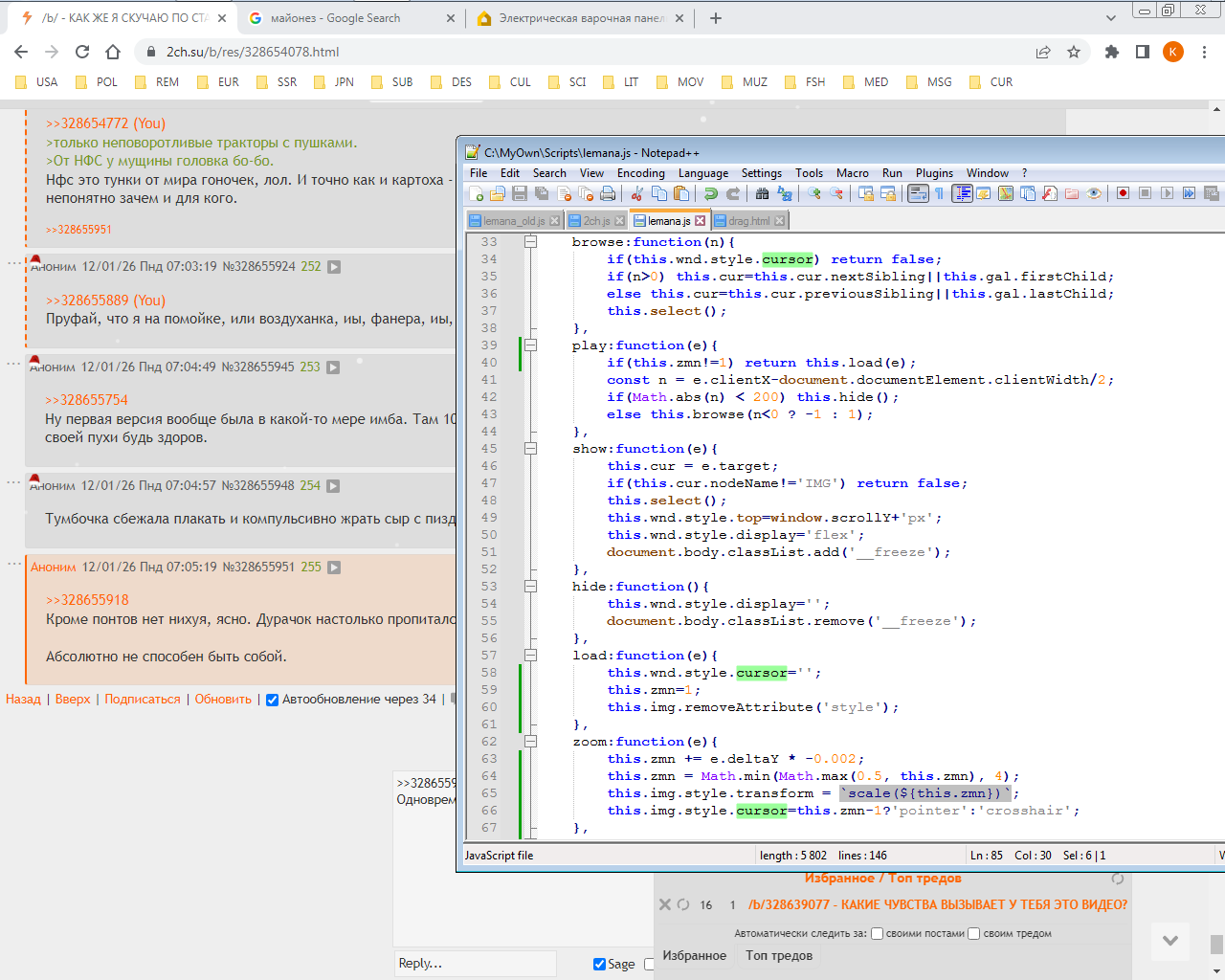
Task: Click the Cut scissors icon
Action: point(636,193)
